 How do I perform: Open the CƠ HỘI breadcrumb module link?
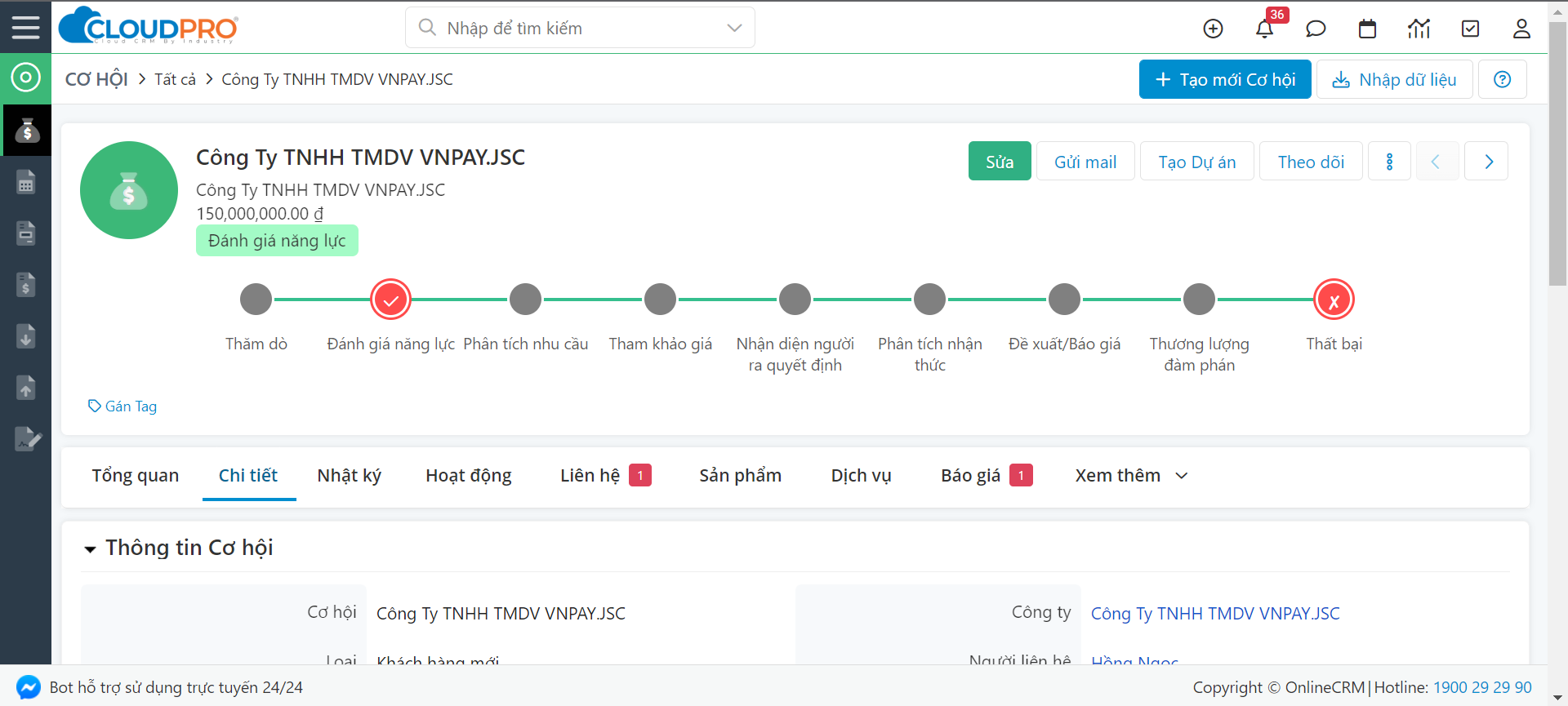96,79
